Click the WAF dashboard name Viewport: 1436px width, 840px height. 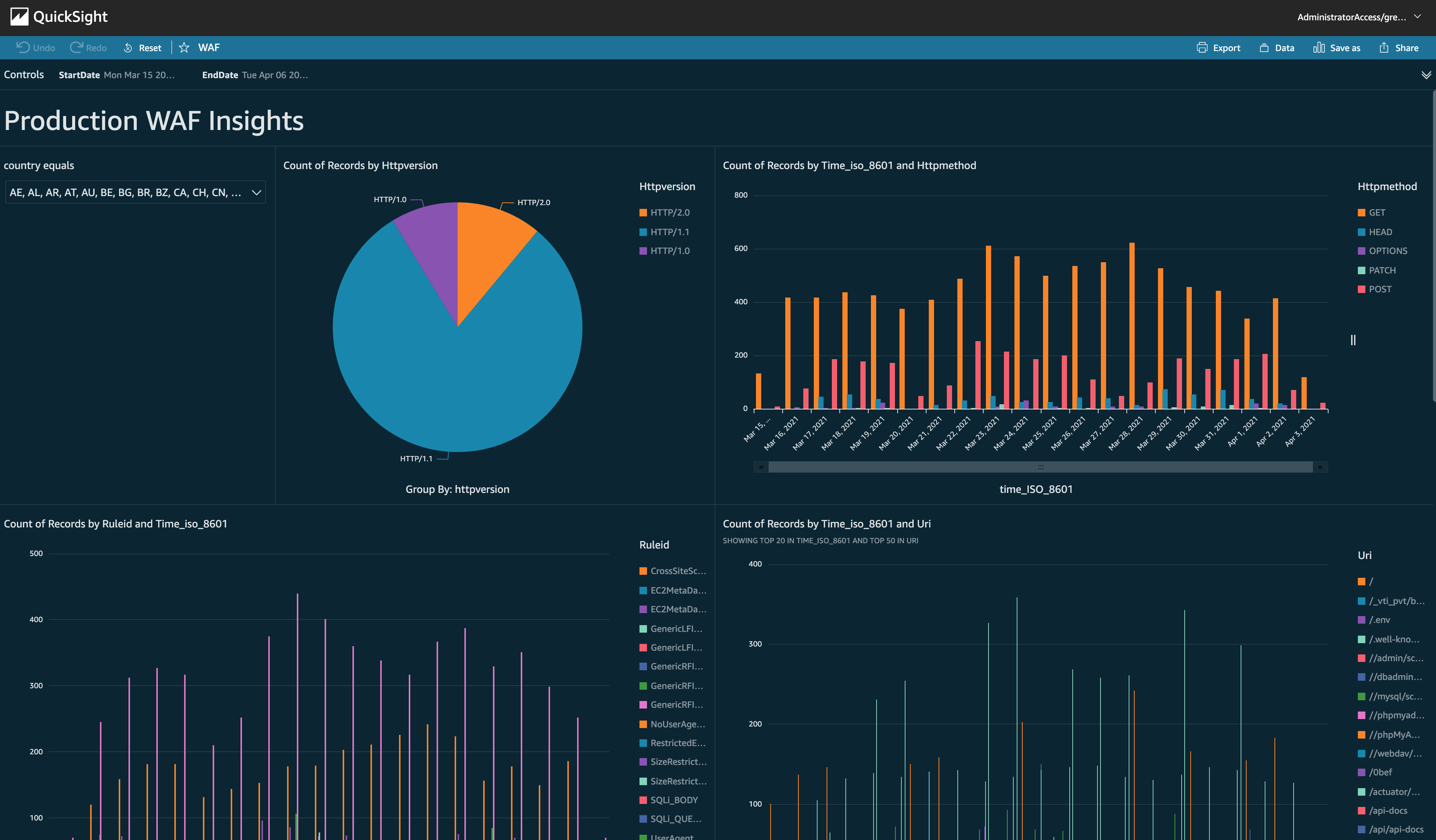(209, 48)
